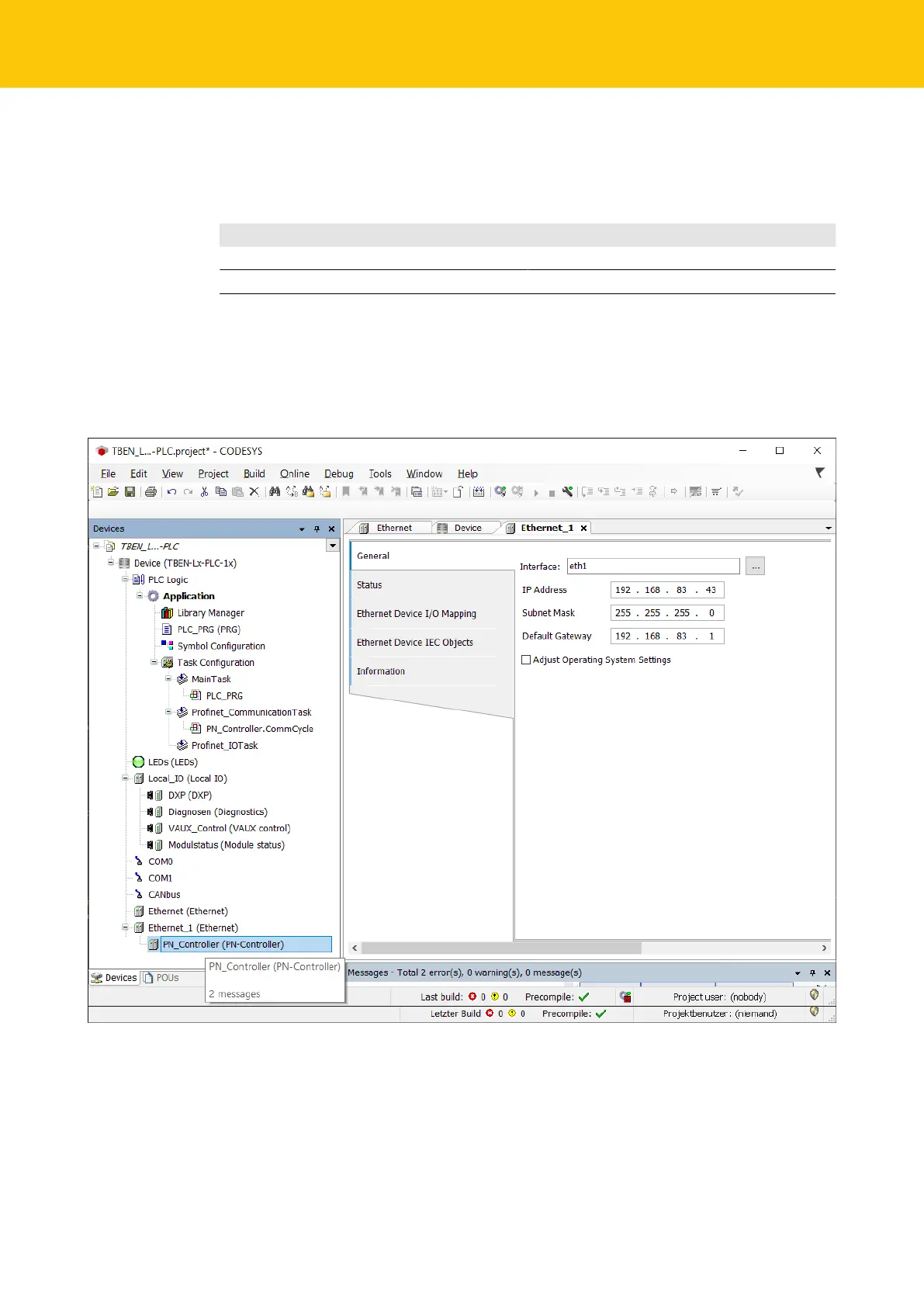Collapse the Task Configuration node
This screenshot has height=1307, width=924.
pos(154,662)
